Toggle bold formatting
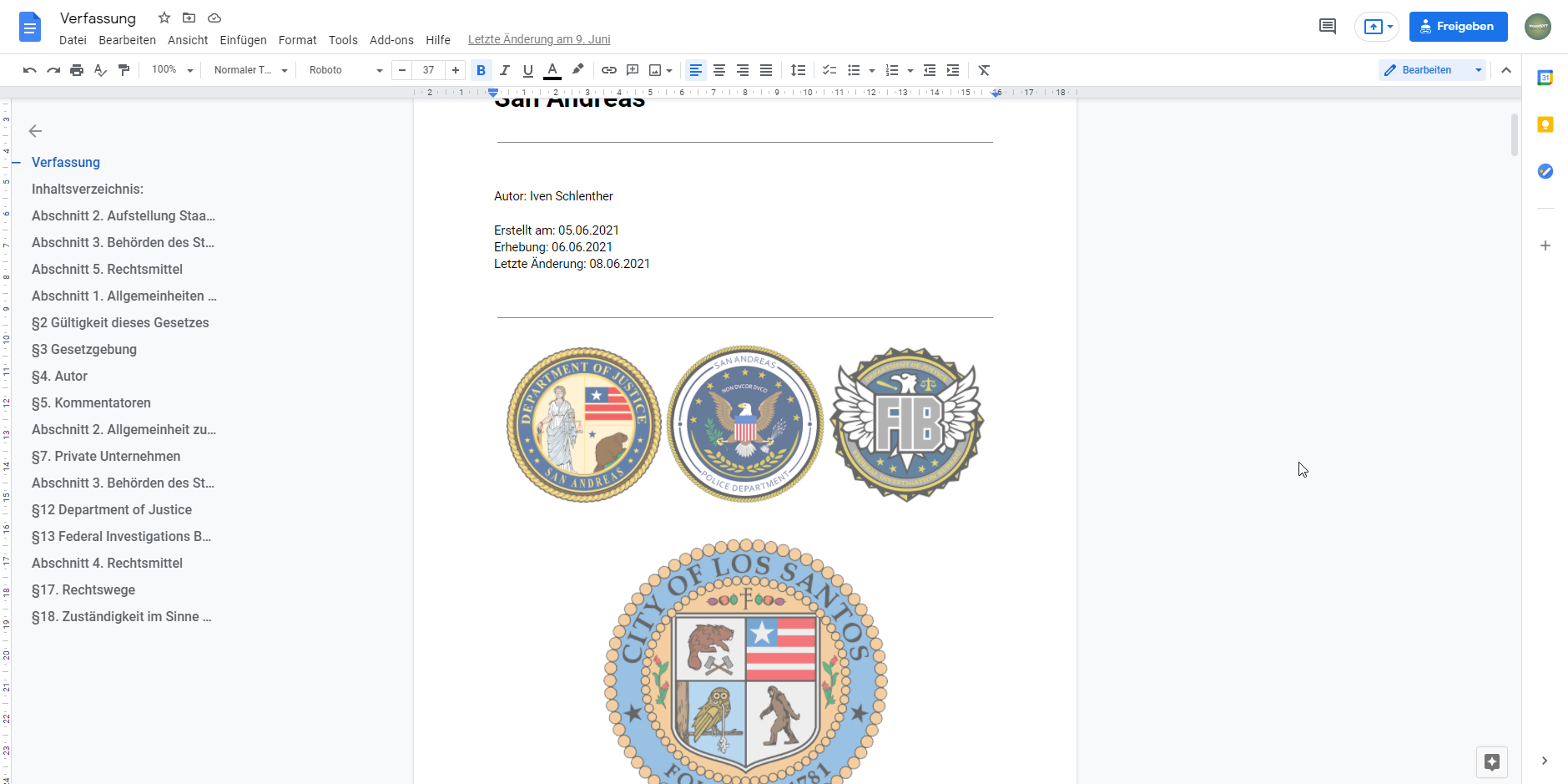Image resolution: width=1568 pixels, height=784 pixels. (481, 70)
